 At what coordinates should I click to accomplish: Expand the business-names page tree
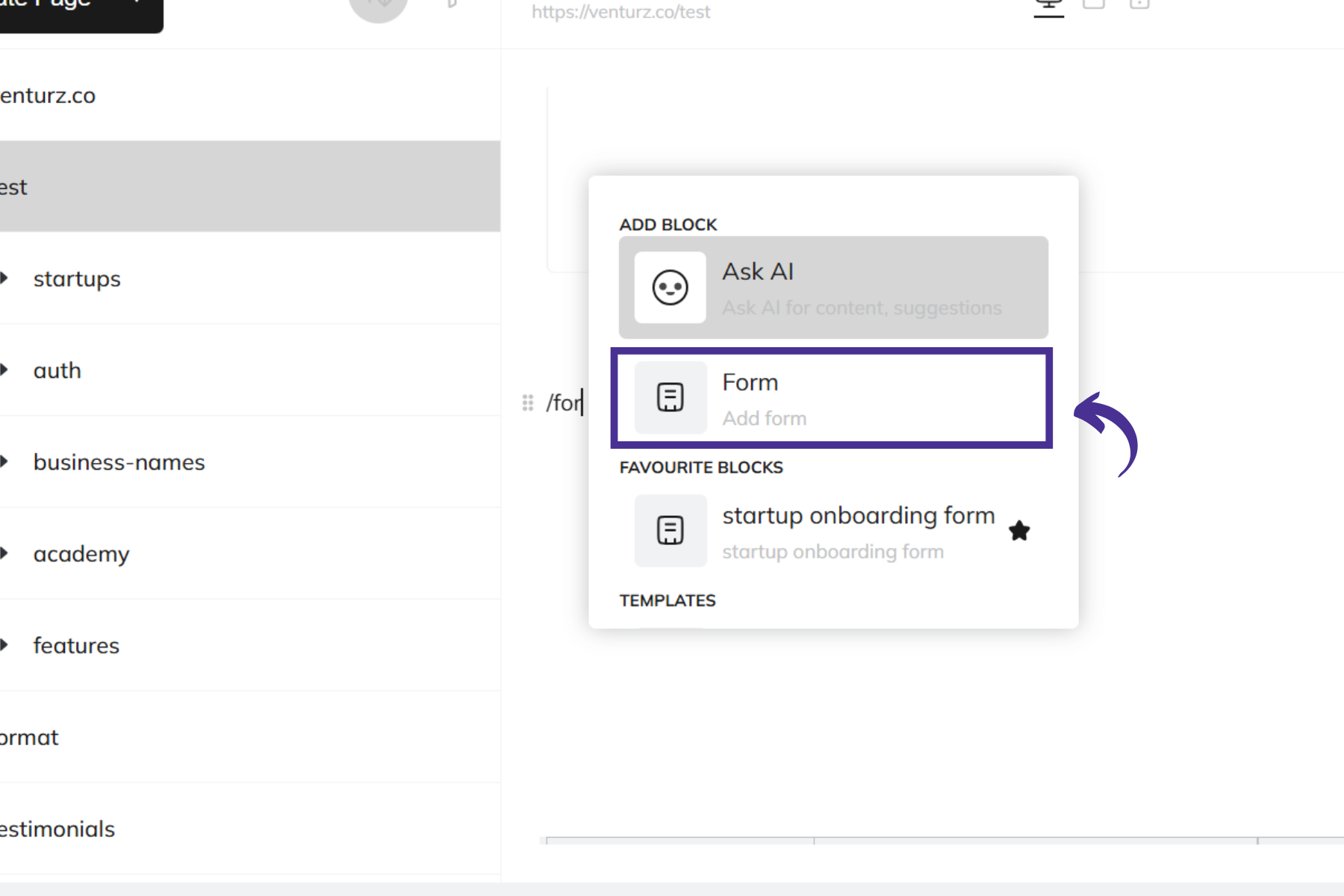point(4,462)
